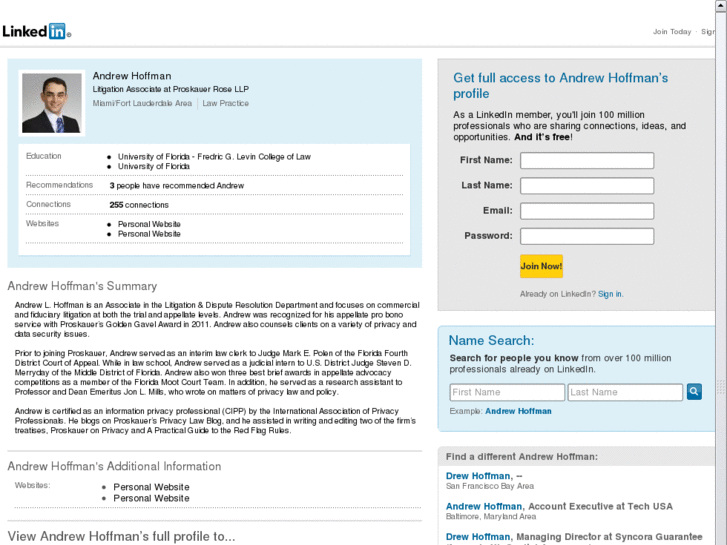Focus the Password field
This screenshot has width=727, height=545.
(587, 236)
